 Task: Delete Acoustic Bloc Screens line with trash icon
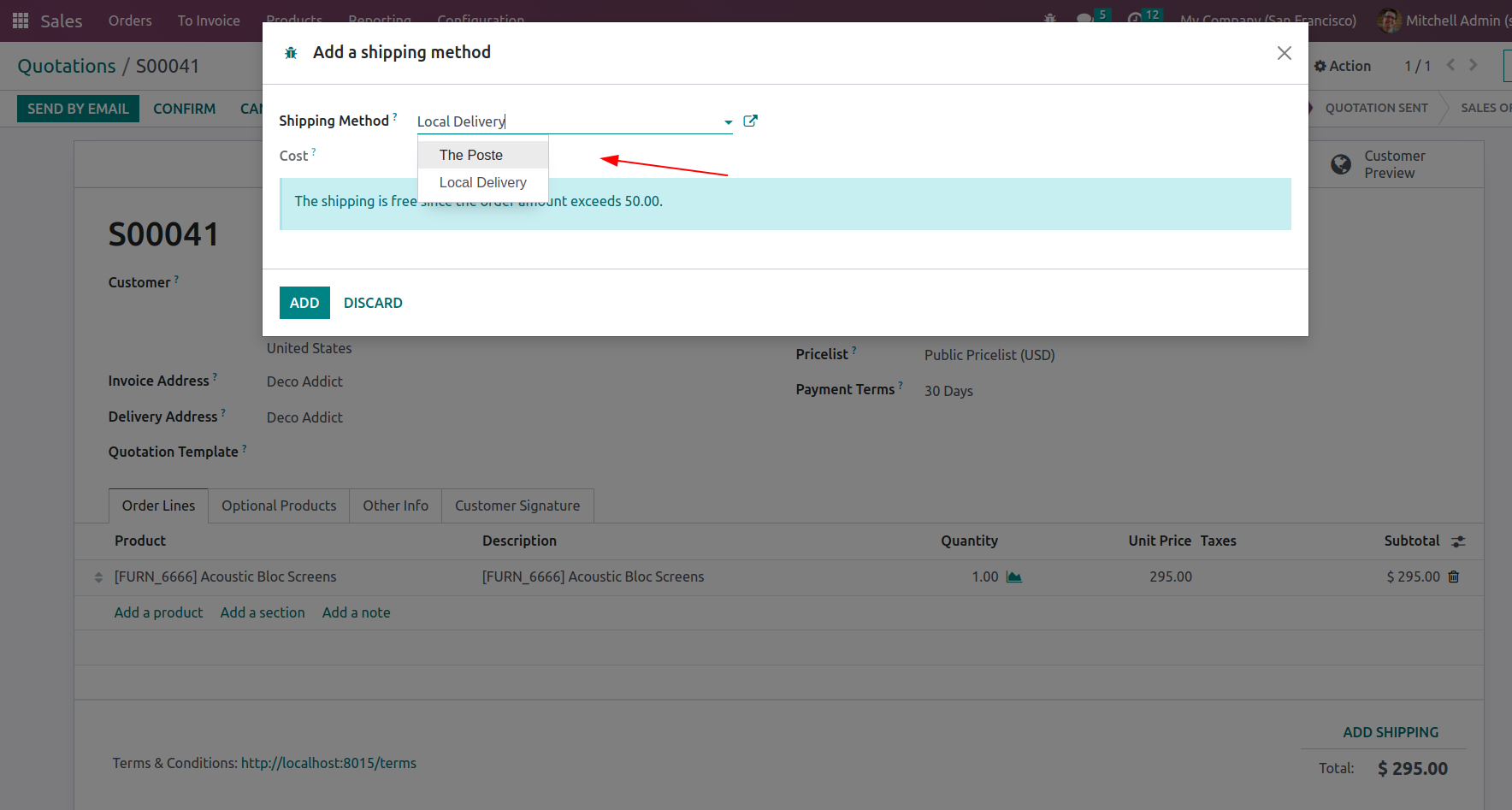click(x=1453, y=576)
